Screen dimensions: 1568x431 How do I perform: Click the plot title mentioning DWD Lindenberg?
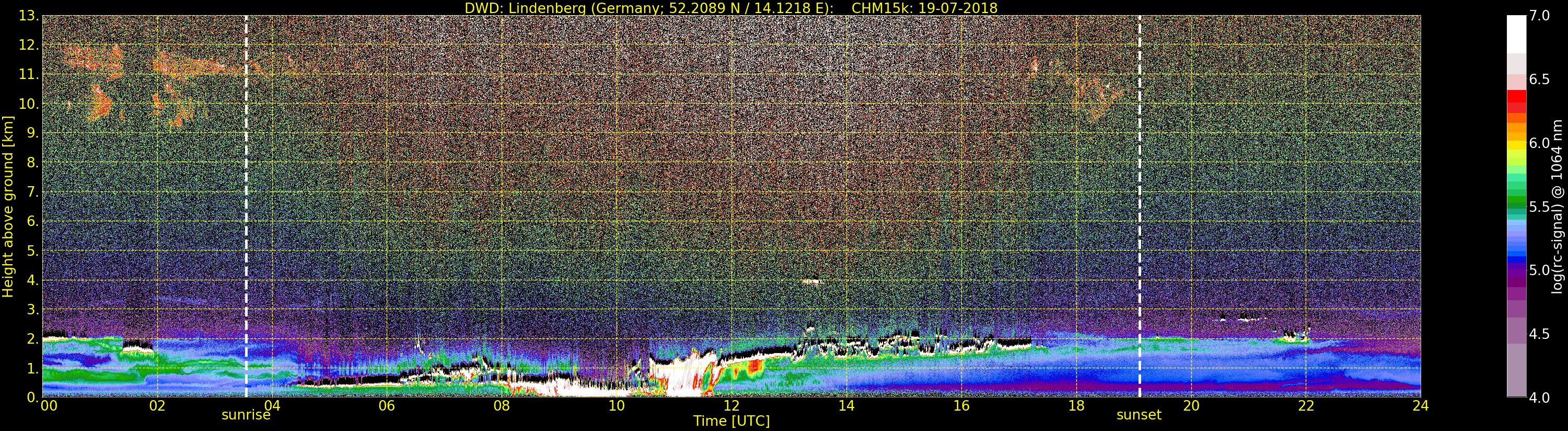(731, 8)
